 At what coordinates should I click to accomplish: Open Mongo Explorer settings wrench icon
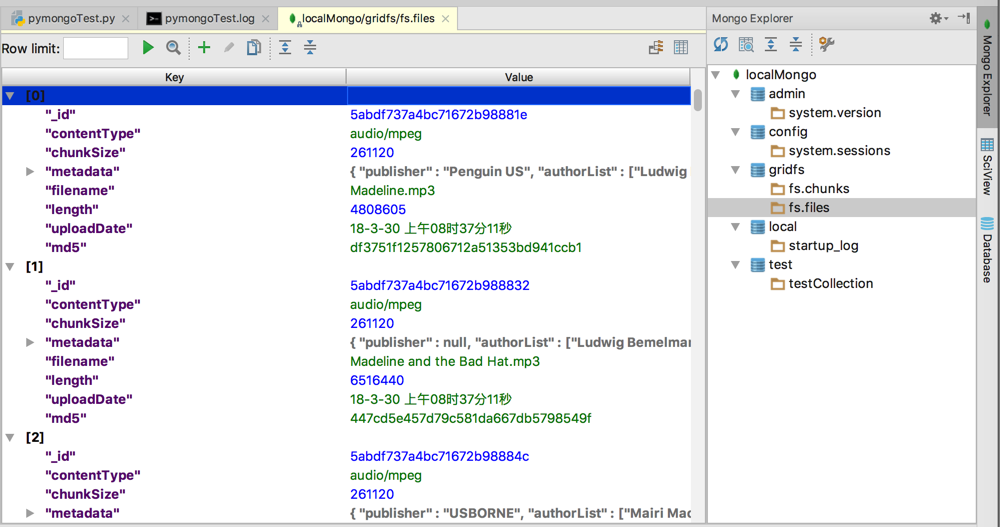coord(827,45)
